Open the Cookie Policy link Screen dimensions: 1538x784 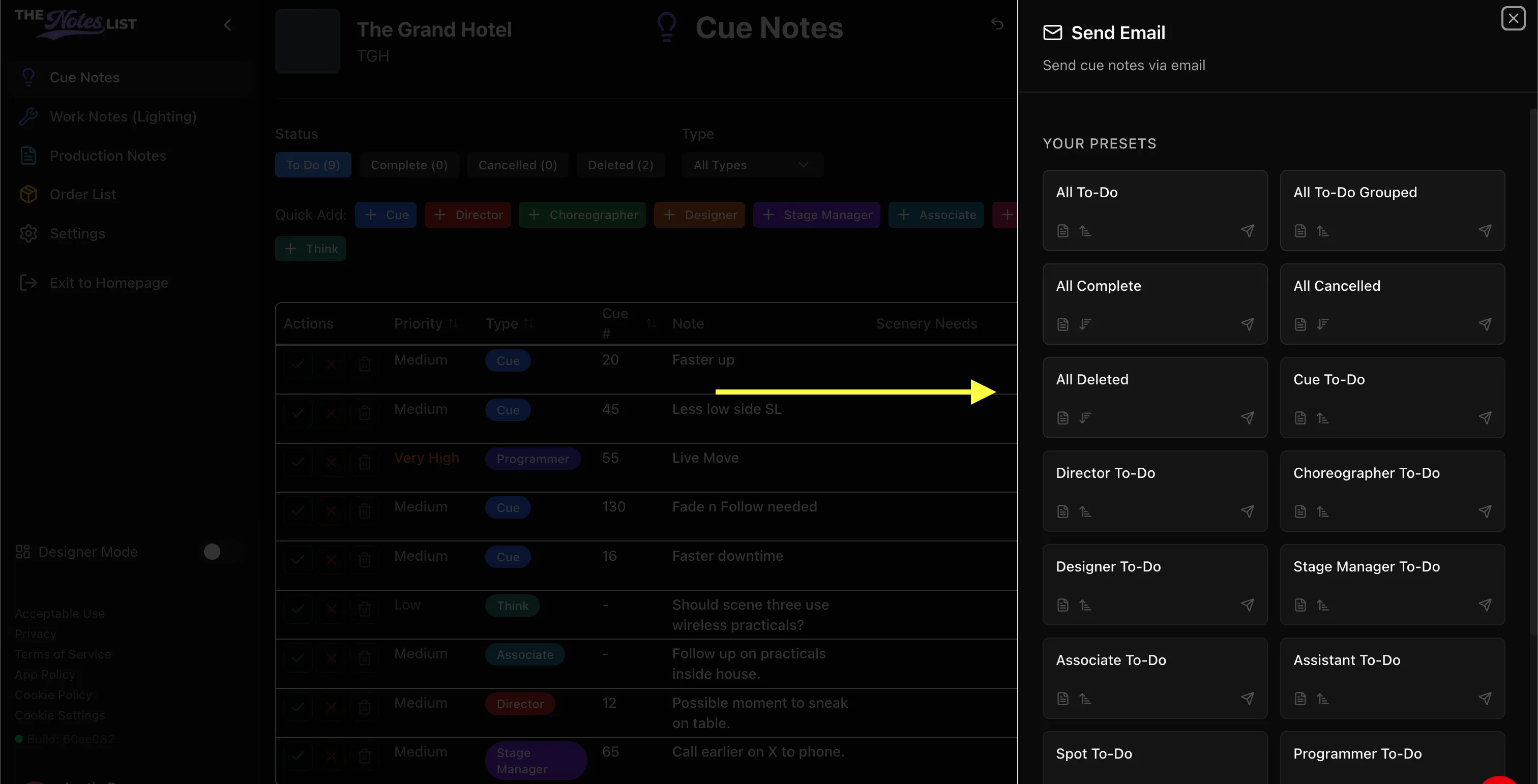click(x=53, y=695)
